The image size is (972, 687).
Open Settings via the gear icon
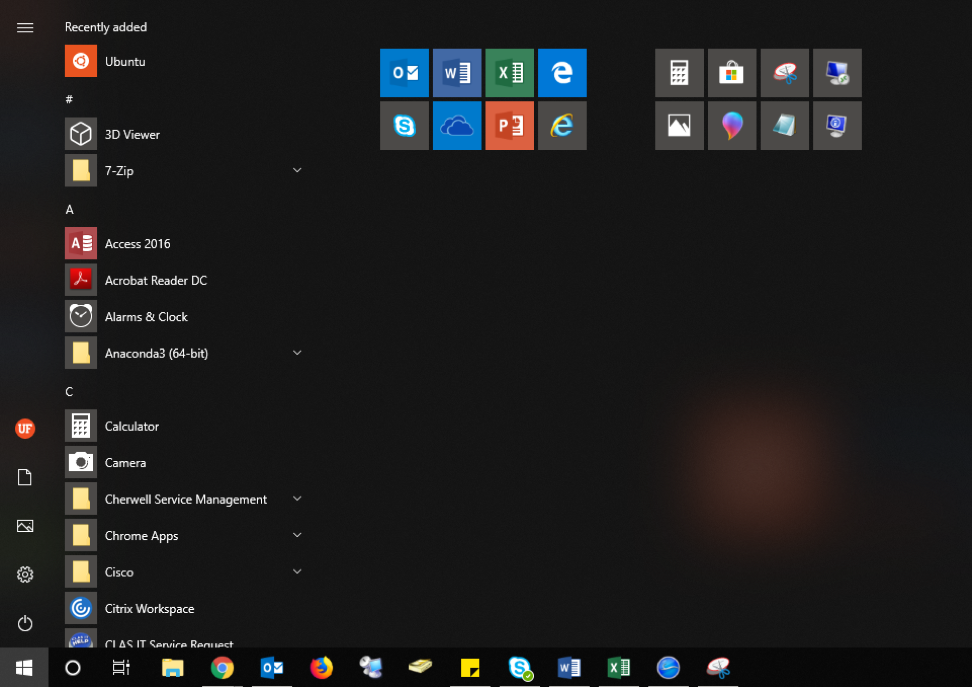[25, 575]
